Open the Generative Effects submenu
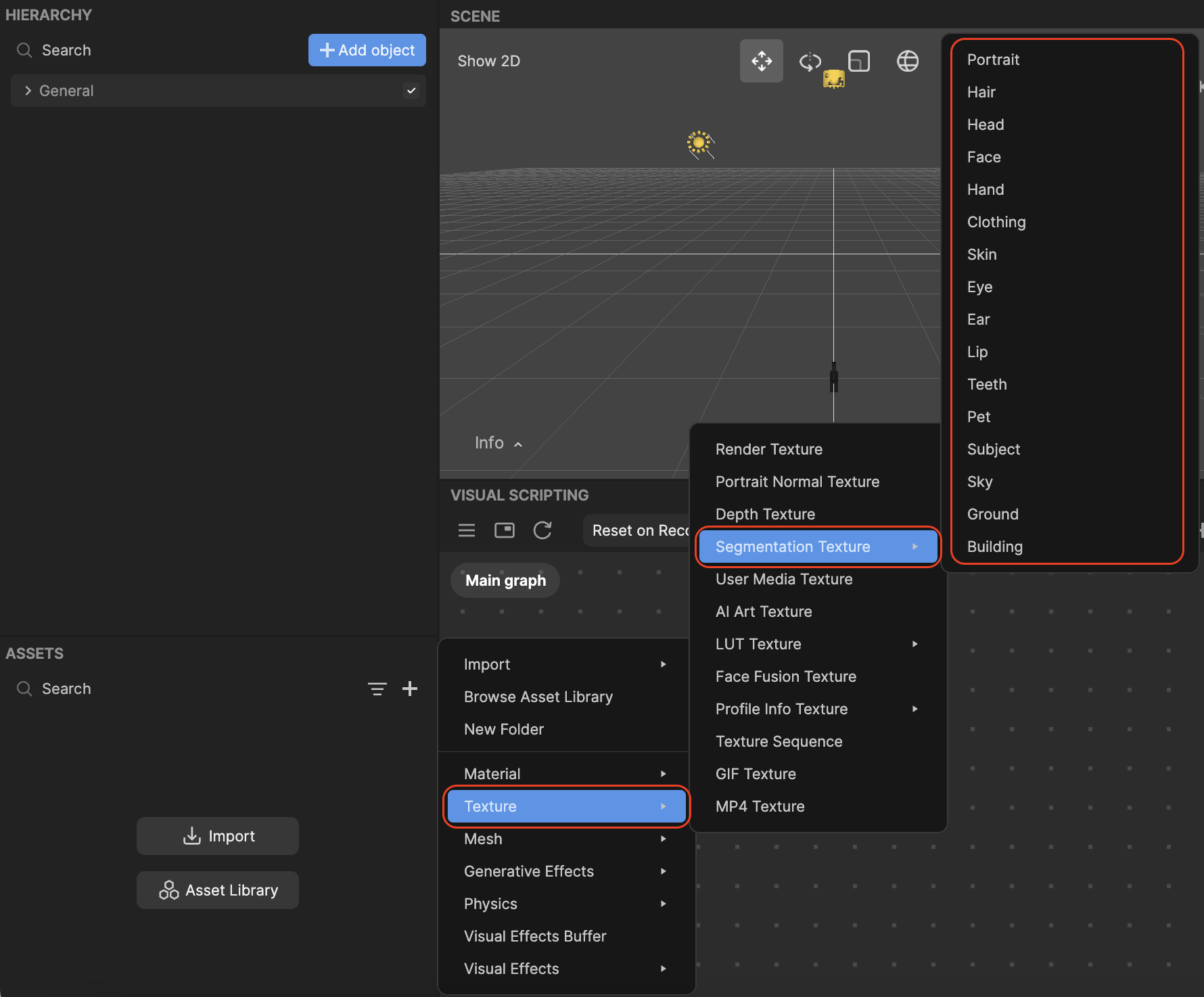 [565, 871]
